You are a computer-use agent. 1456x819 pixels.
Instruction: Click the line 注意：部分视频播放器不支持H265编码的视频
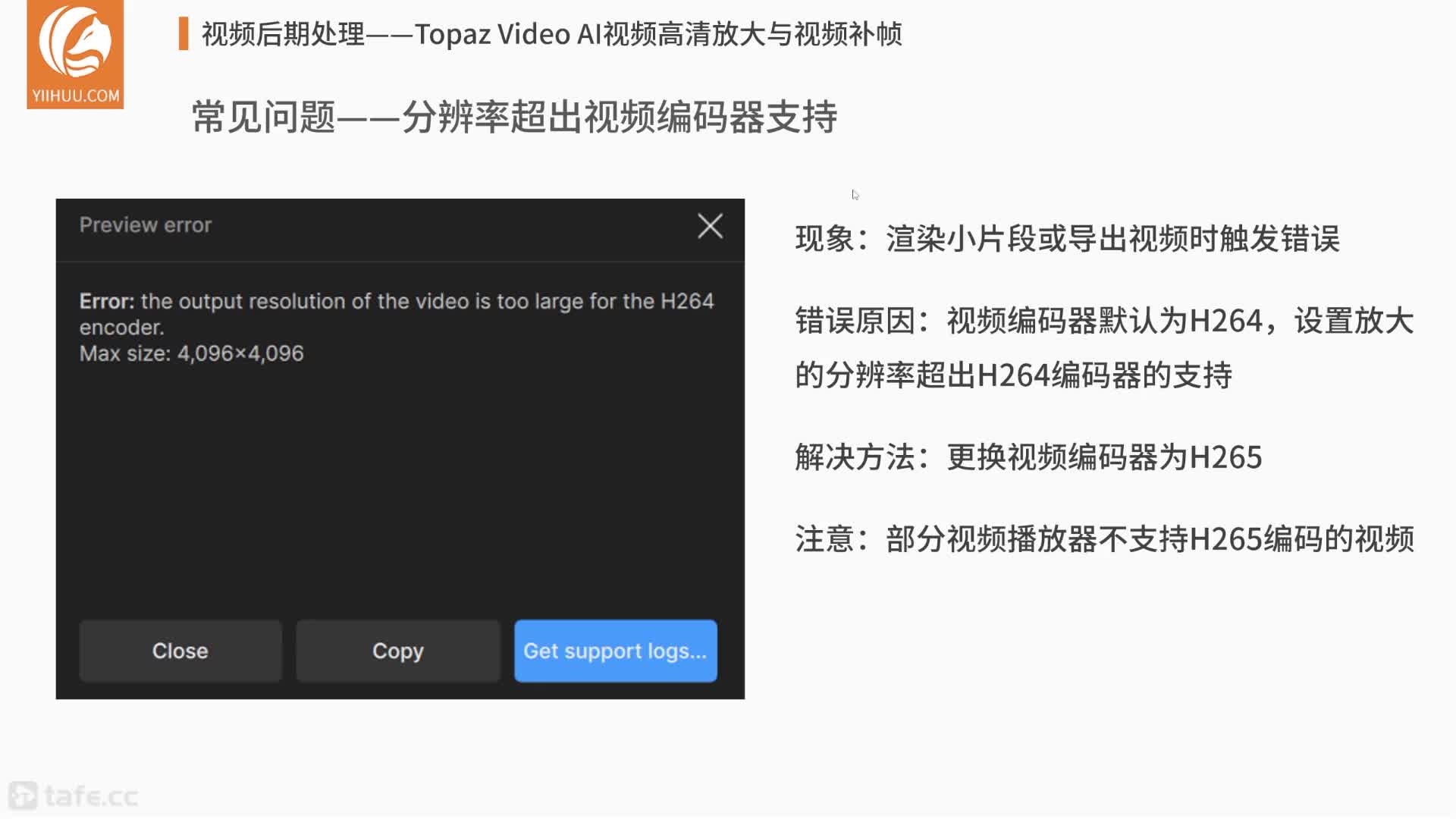(1104, 539)
